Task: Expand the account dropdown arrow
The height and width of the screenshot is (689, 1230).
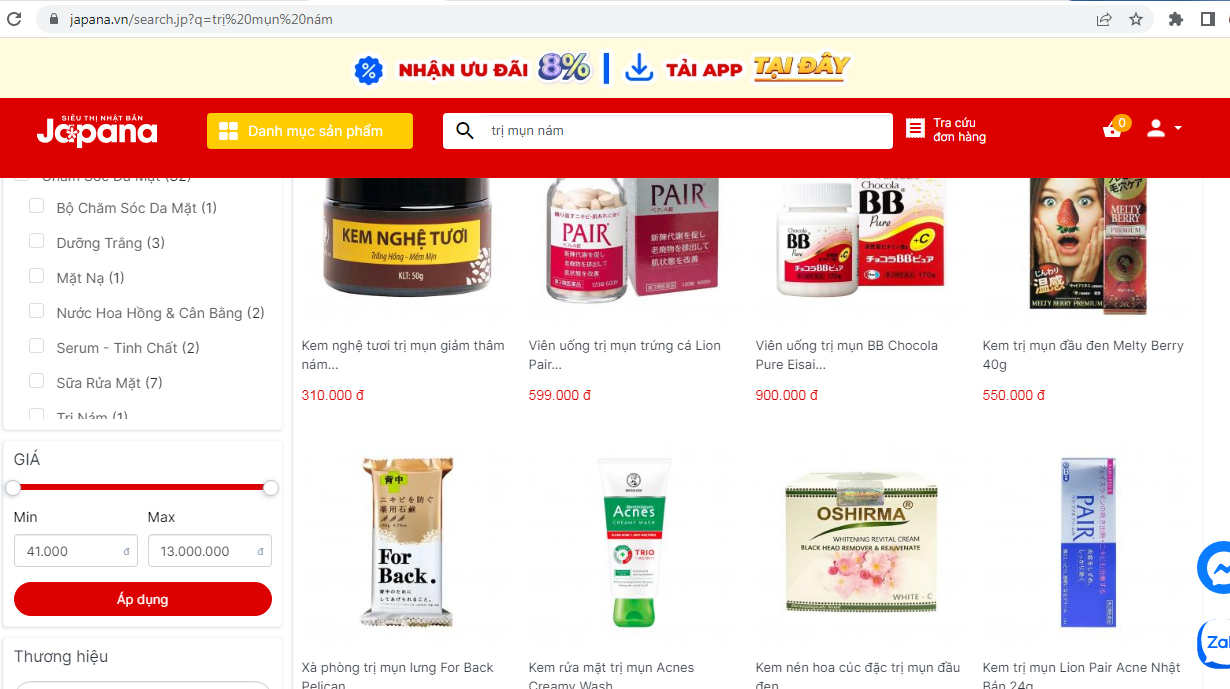Action: [1178, 128]
